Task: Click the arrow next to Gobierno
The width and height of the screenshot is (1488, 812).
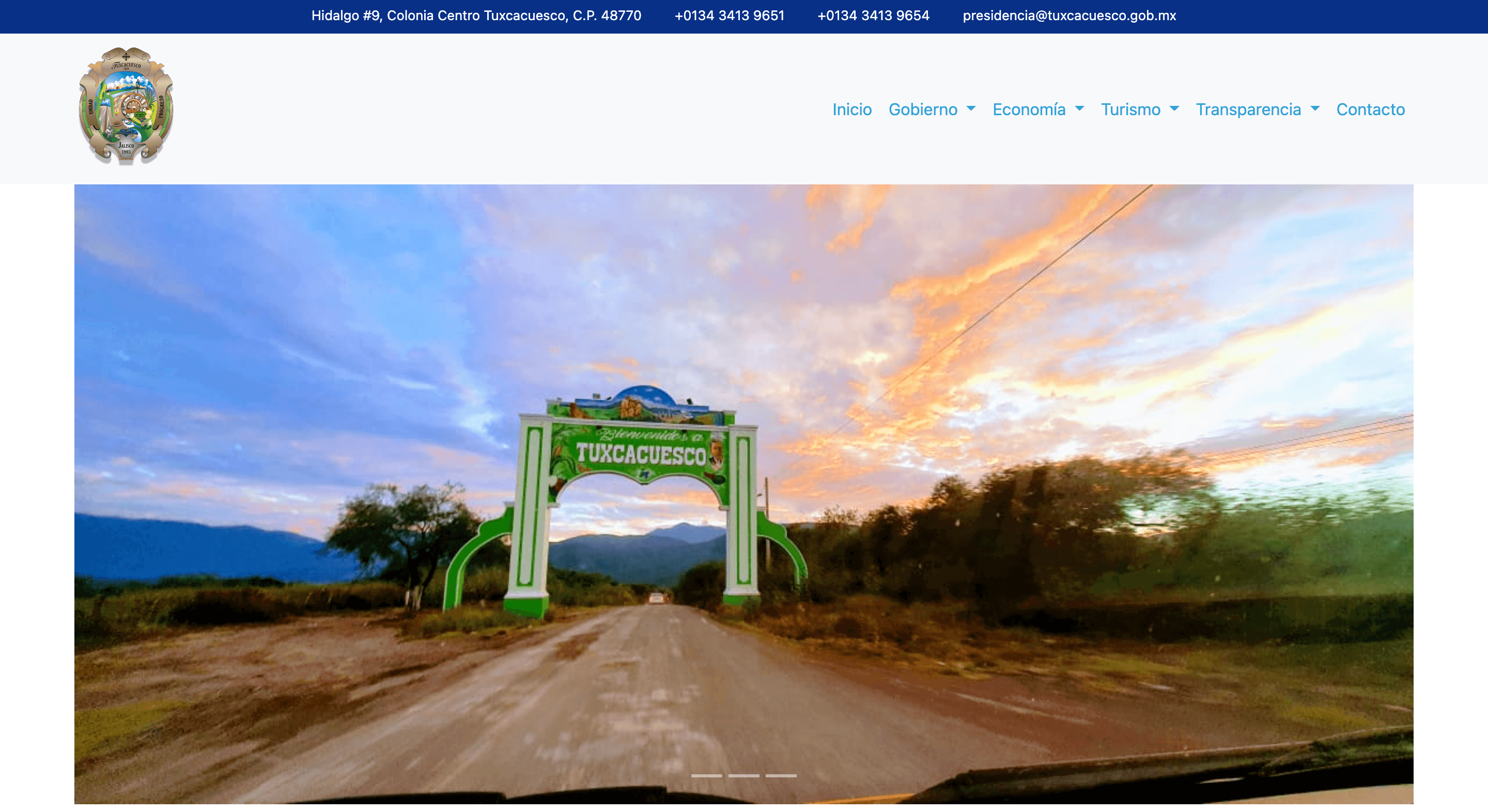Action: pos(971,108)
